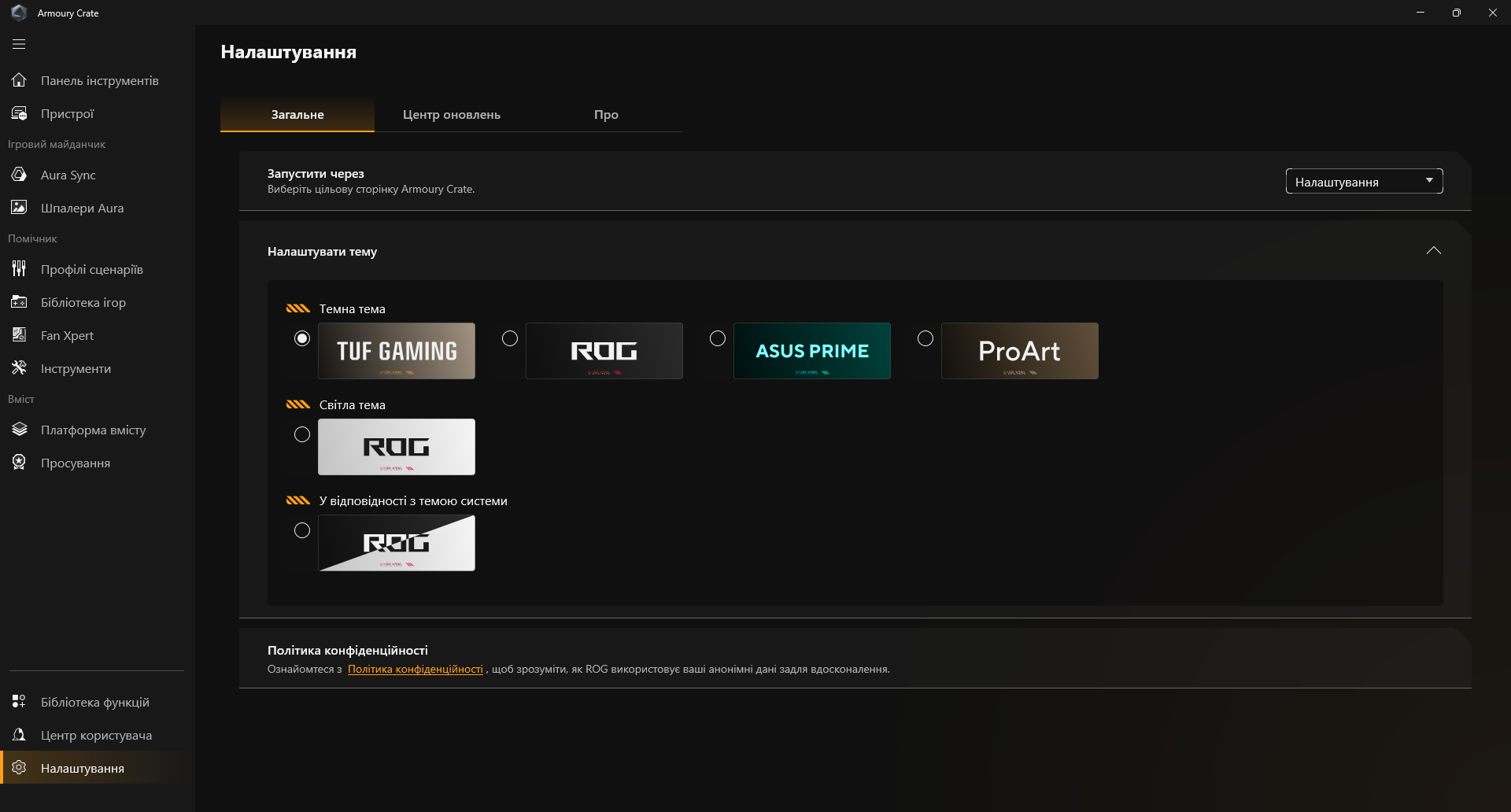Click the Профілі сценаріїв sliders icon

click(x=19, y=269)
